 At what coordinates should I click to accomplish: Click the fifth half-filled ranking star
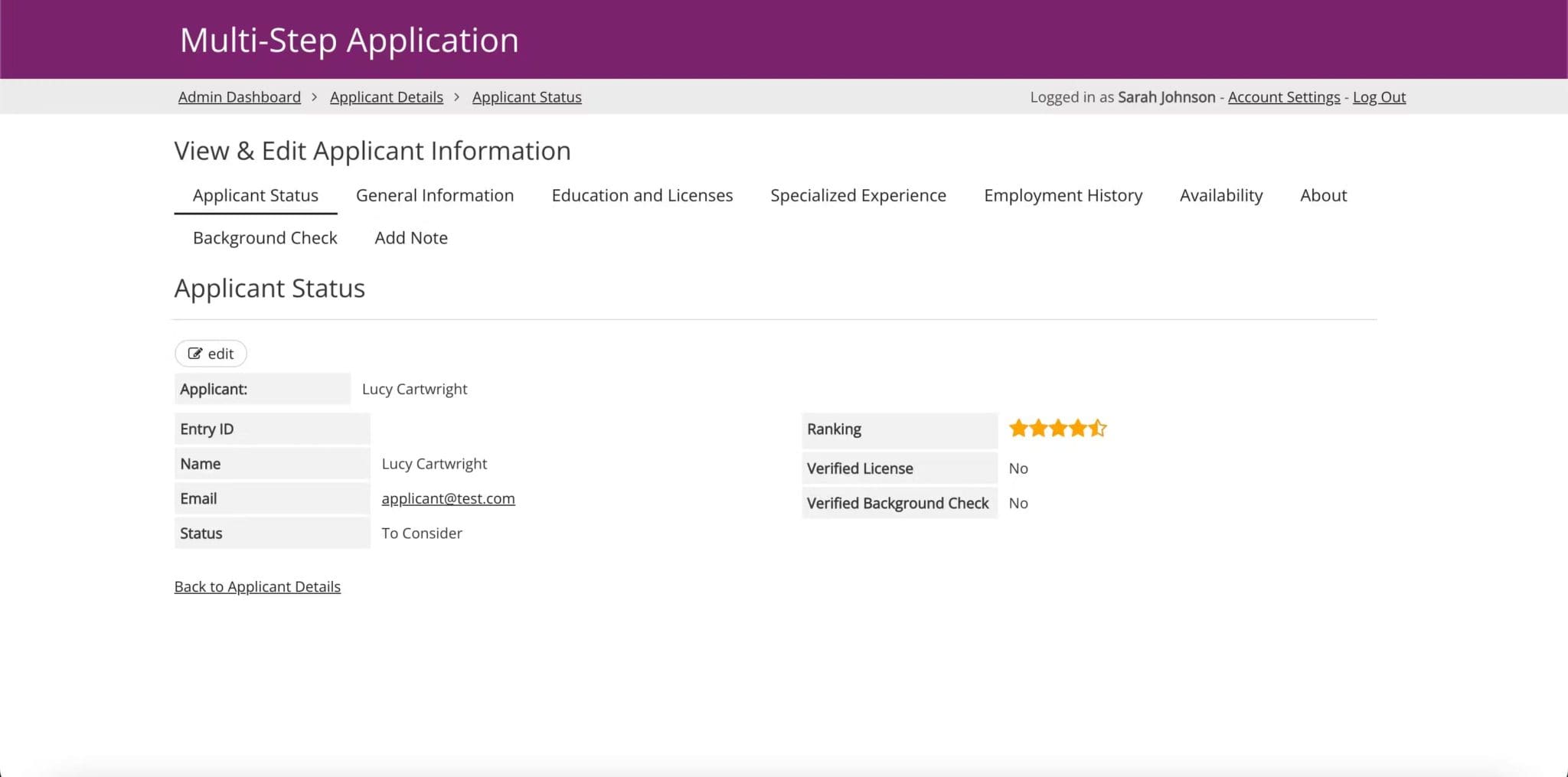click(x=1098, y=428)
